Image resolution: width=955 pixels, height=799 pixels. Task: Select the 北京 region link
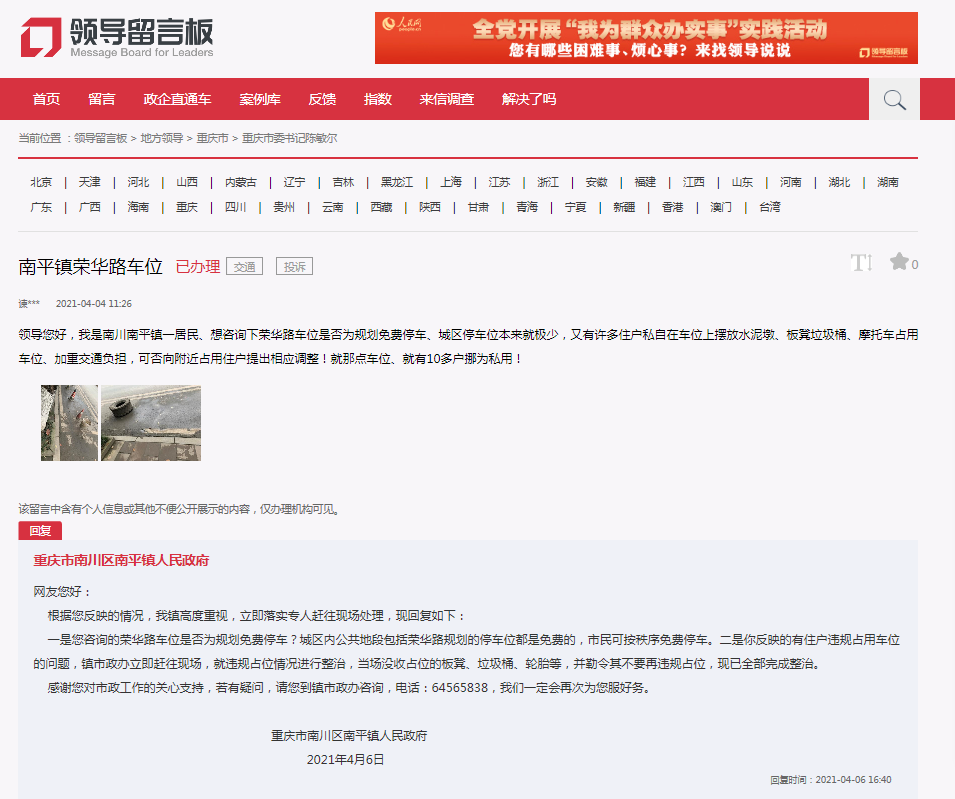(41, 182)
